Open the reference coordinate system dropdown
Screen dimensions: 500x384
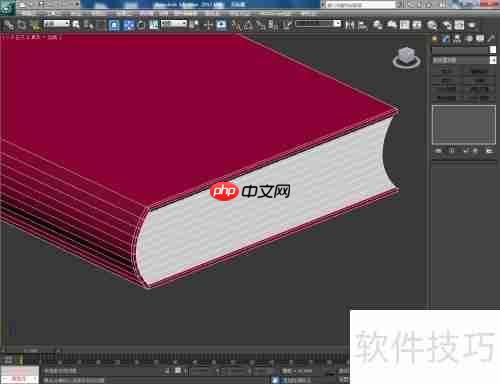pos(174,24)
